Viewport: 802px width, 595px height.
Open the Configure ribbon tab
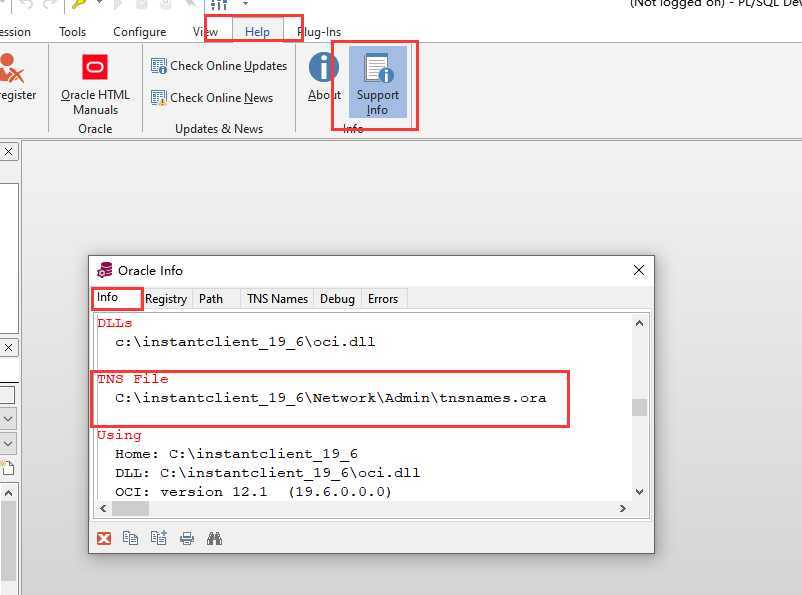tap(139, 32)
